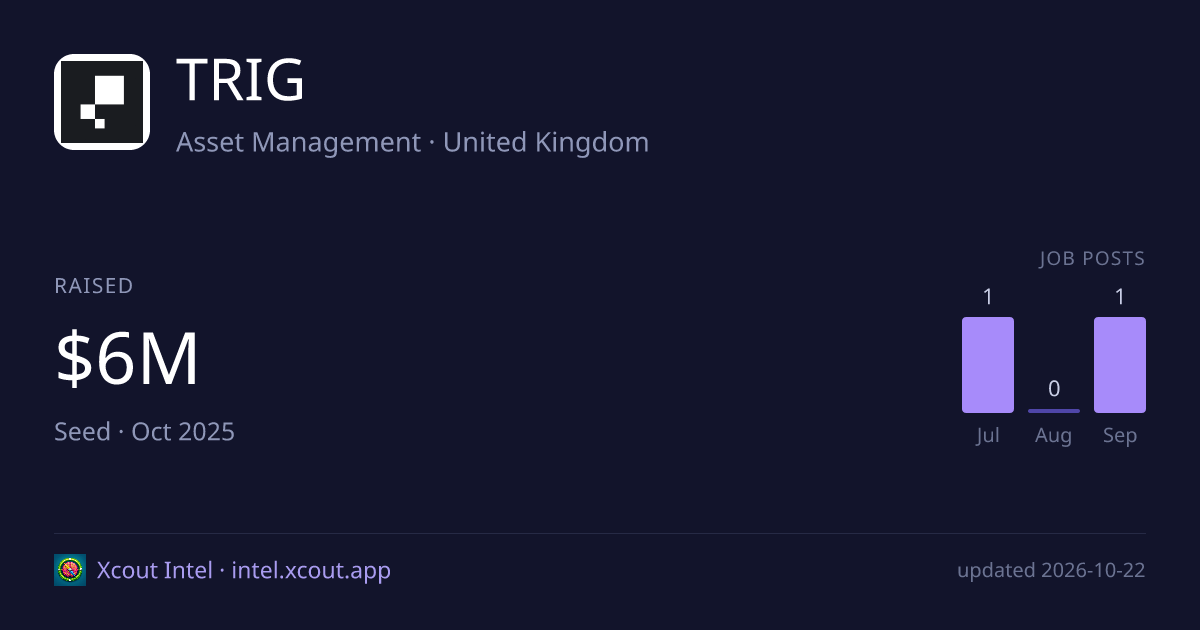Select the $6M raised amount

click(x=127, y=360)
